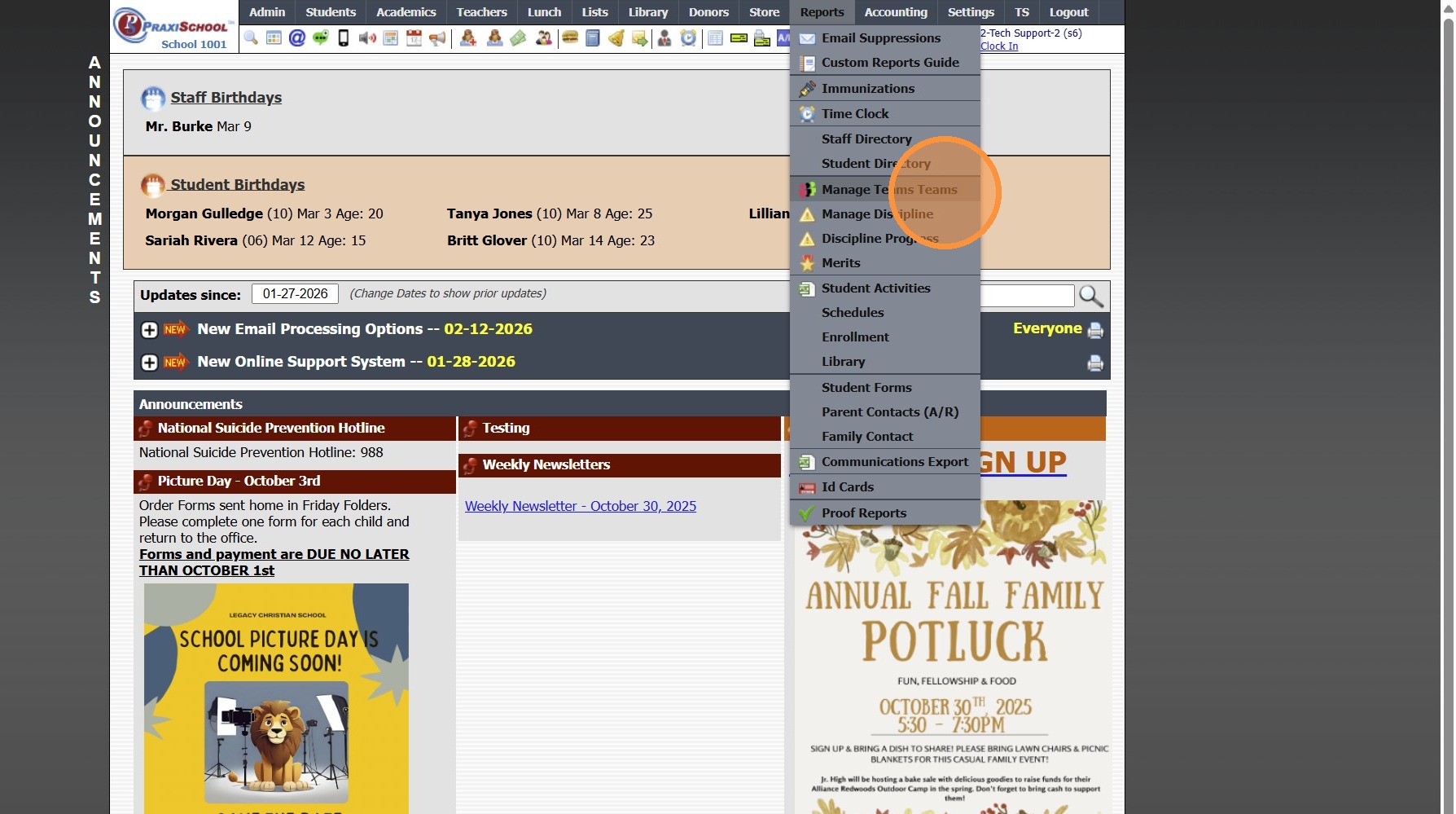Click the PraxiSchool logo
Image resolution: width=1456 pixels, height=814 pixels.
pos(174,28)
